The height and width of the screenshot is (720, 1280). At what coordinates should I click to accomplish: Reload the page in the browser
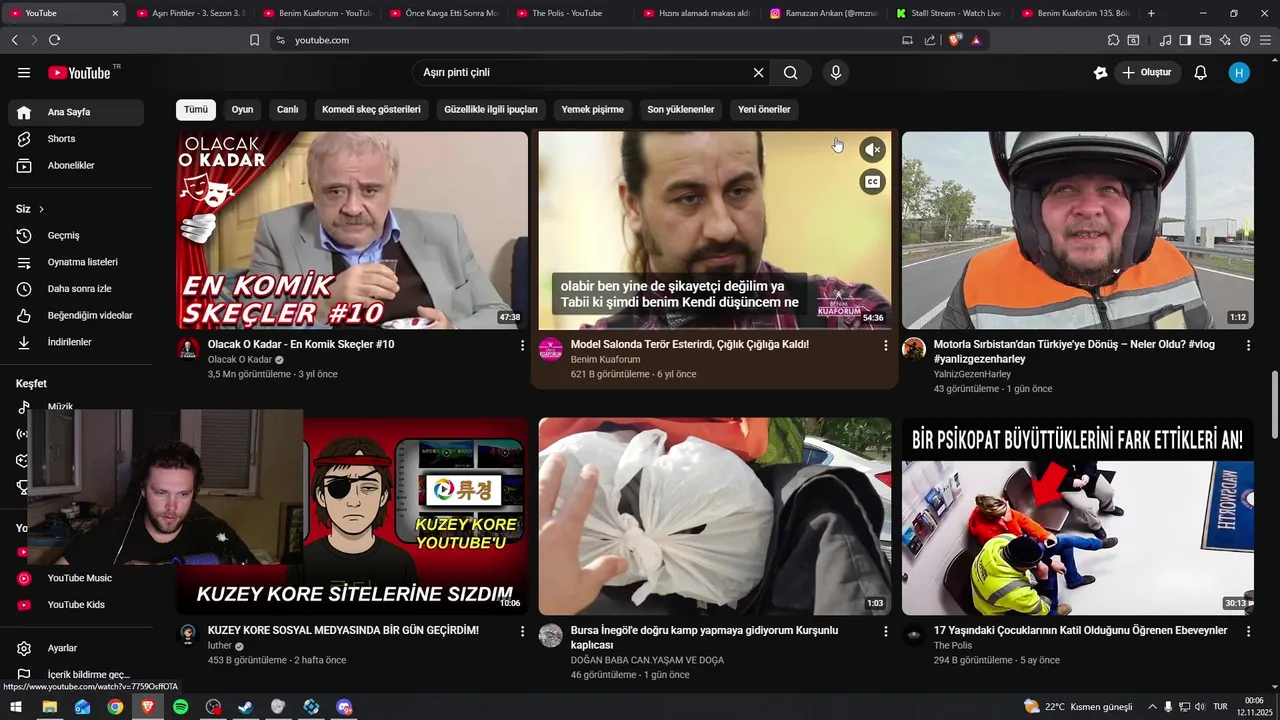click(54, 40)
